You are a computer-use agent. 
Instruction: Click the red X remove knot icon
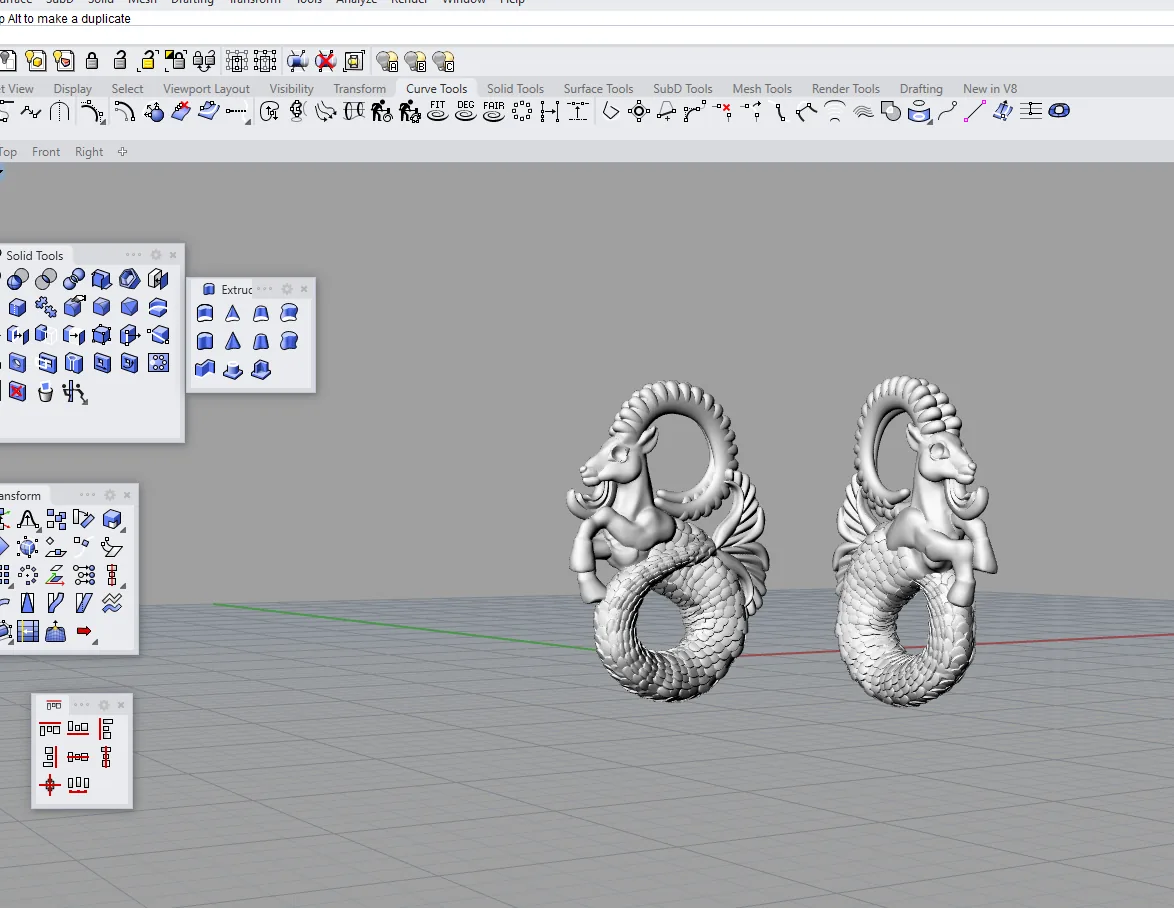click(x=723, y=112)
